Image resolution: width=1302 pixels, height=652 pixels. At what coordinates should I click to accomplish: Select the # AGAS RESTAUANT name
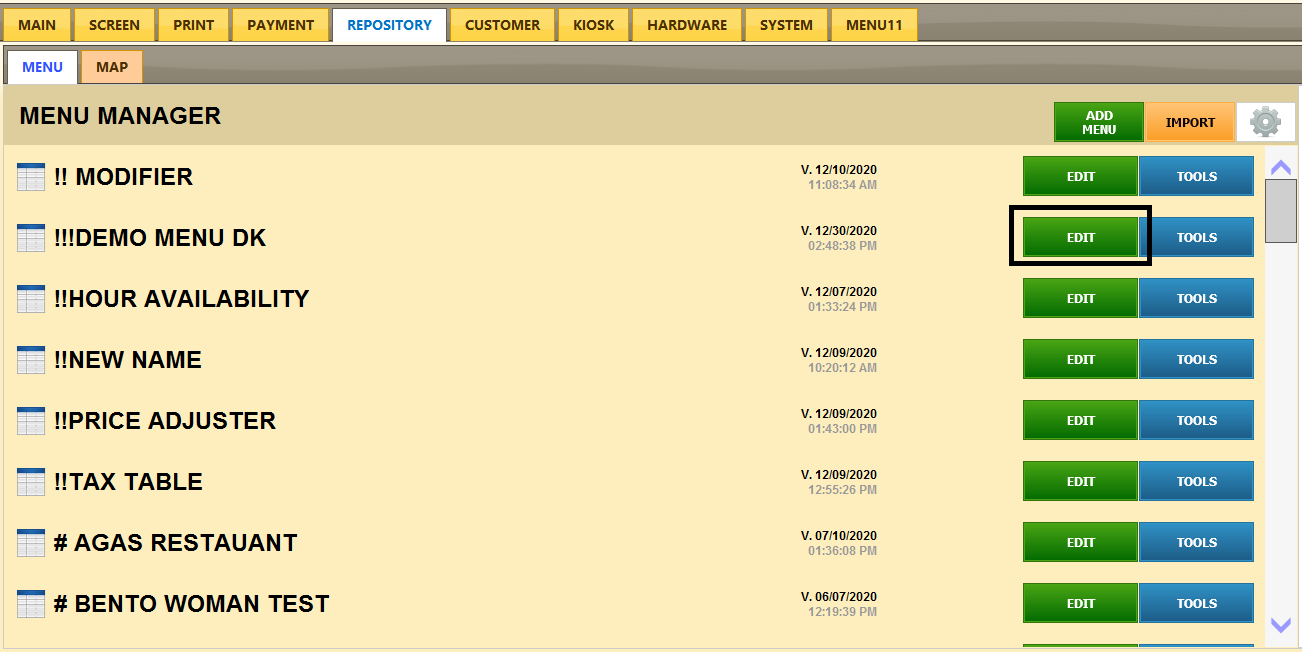[x=175, y=543]
